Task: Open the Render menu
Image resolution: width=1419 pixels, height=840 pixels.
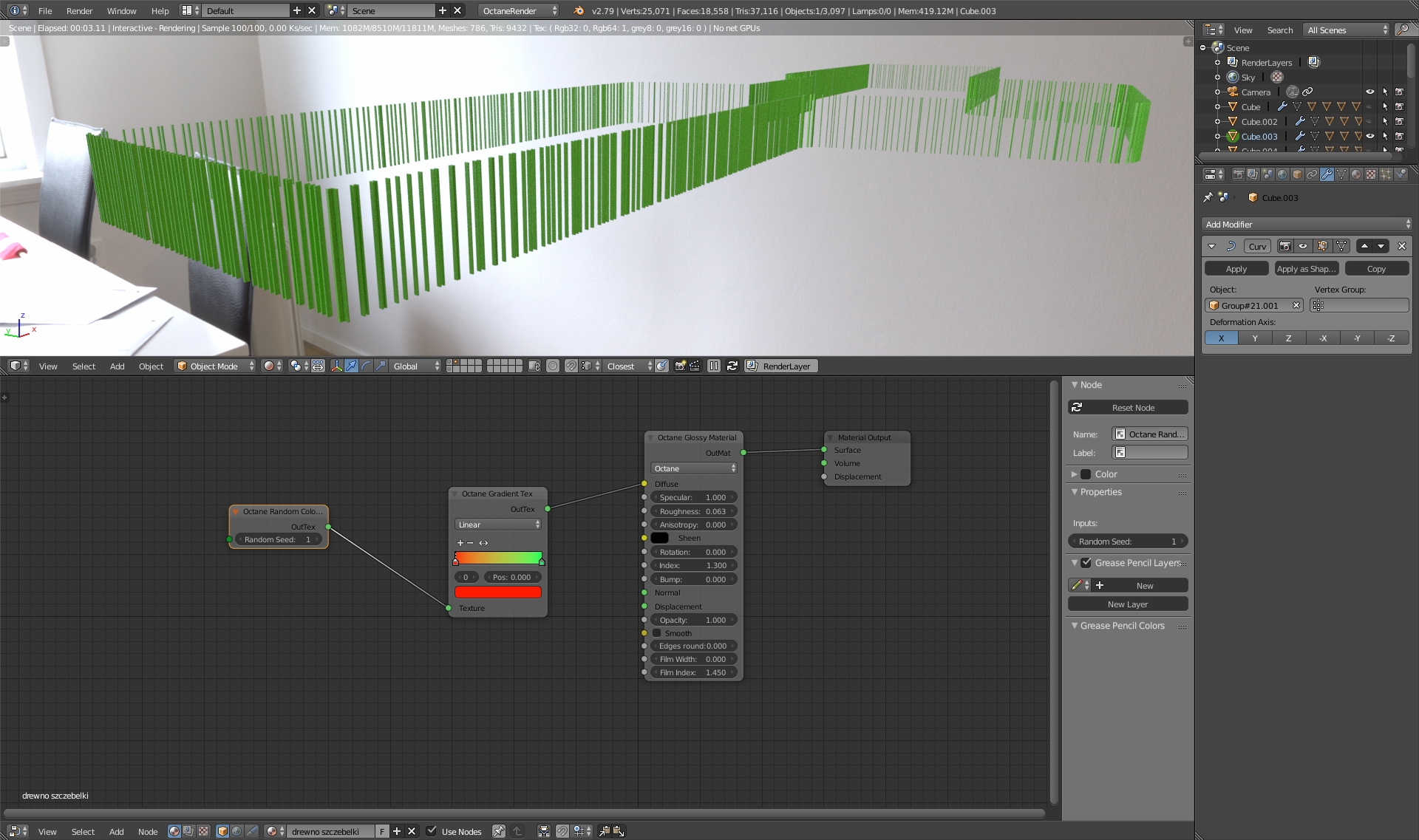Action: 79,11
